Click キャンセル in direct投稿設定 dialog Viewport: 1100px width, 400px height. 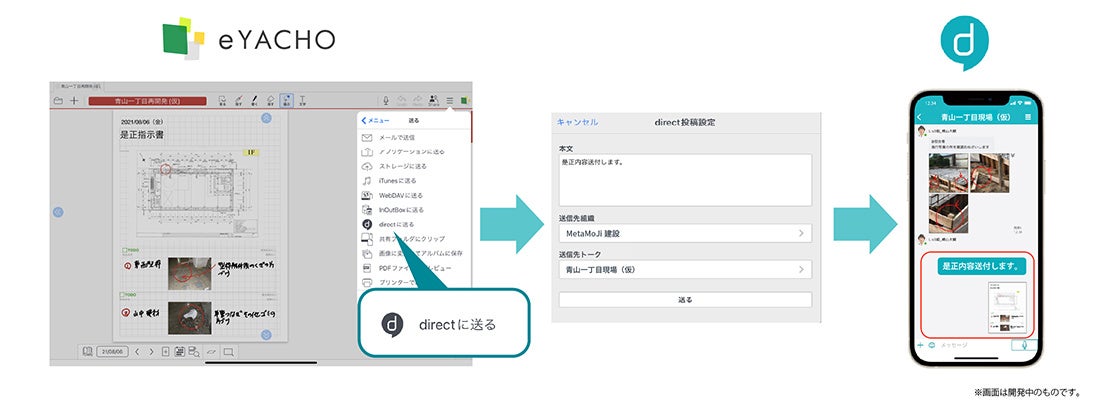(577, 122)
